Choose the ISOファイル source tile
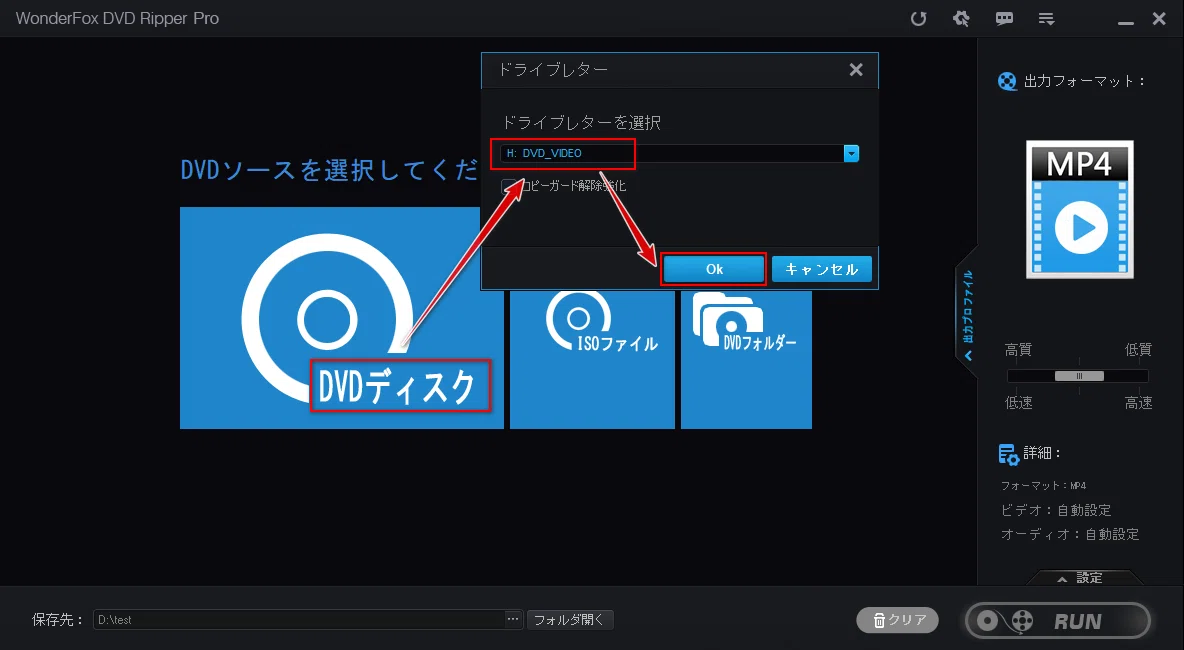The height and width of the screenshot is (650, 1184). 592,360
